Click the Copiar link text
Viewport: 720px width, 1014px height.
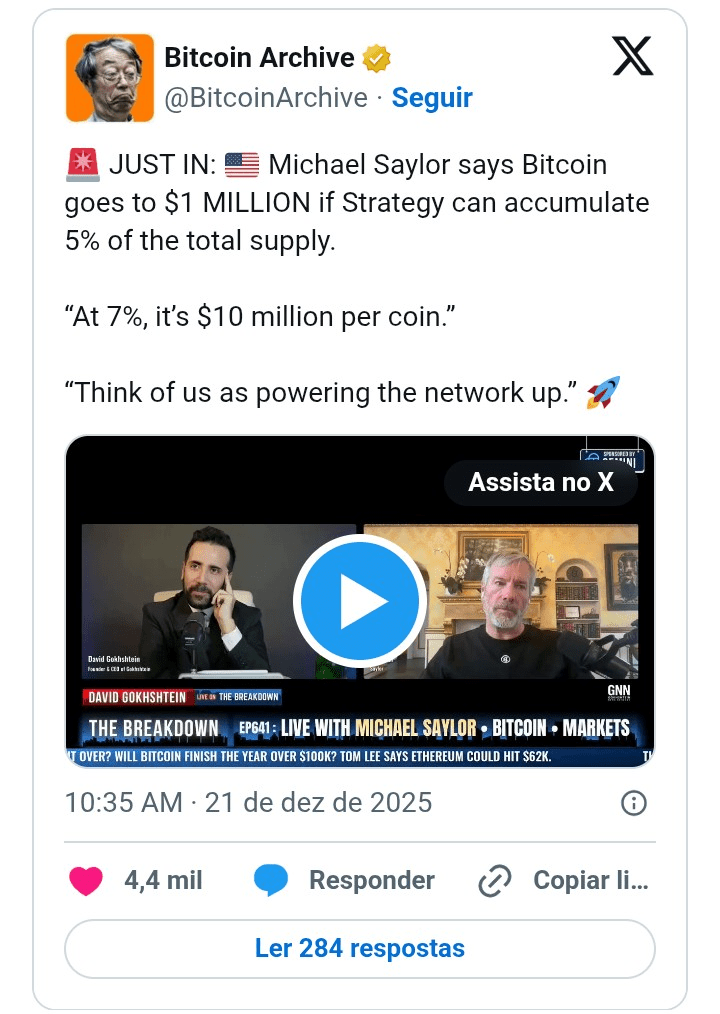click(591, 881)
